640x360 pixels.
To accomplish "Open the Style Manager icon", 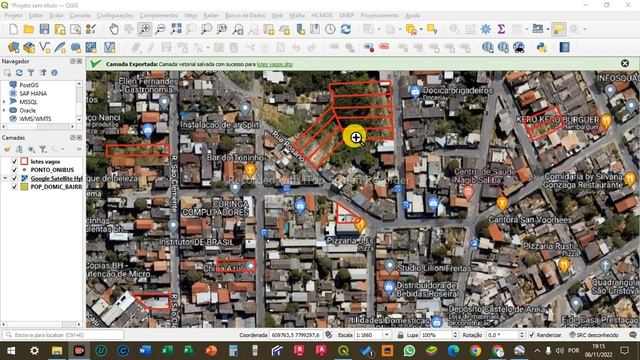I will click(91, 29).
